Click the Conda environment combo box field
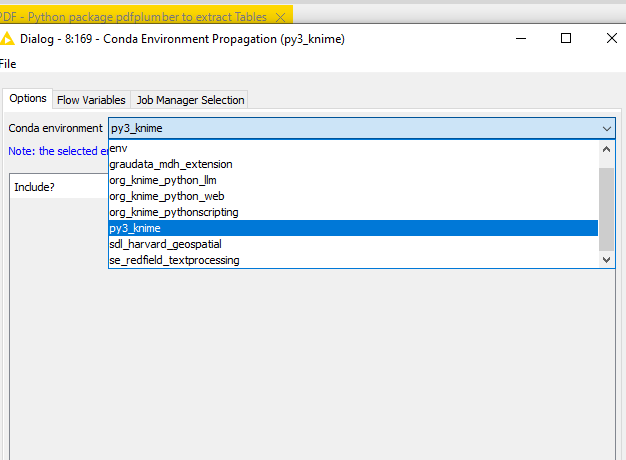This screenshot has width=626, height=460. [x=361, y=128]
